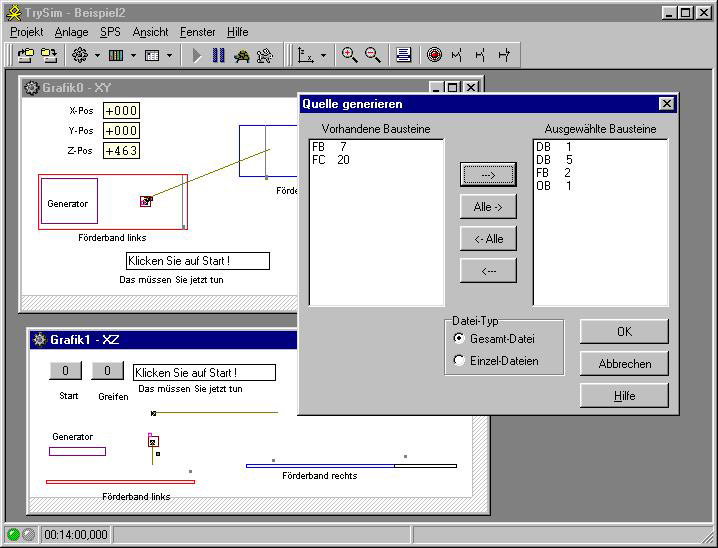Select the Gesamt-Datei radio button
Image resolution: width=718 pixels, height=548 pixels.
460,339
